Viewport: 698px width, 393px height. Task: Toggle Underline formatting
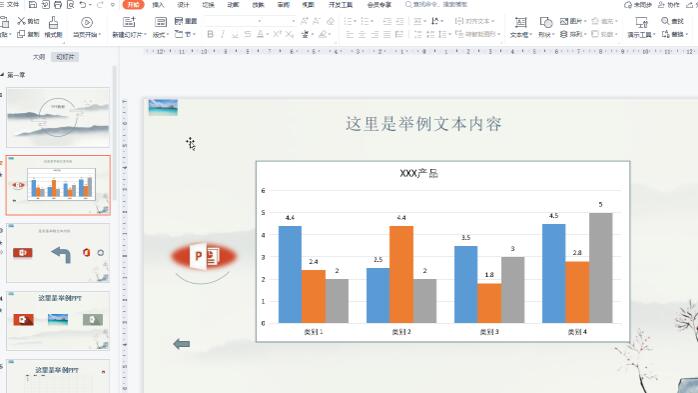tap(235, 34)
